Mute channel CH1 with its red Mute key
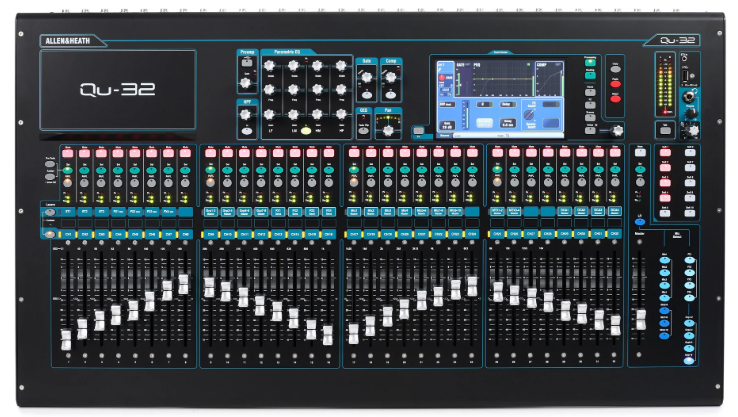 pyautogui.click(x=67, y=153)
